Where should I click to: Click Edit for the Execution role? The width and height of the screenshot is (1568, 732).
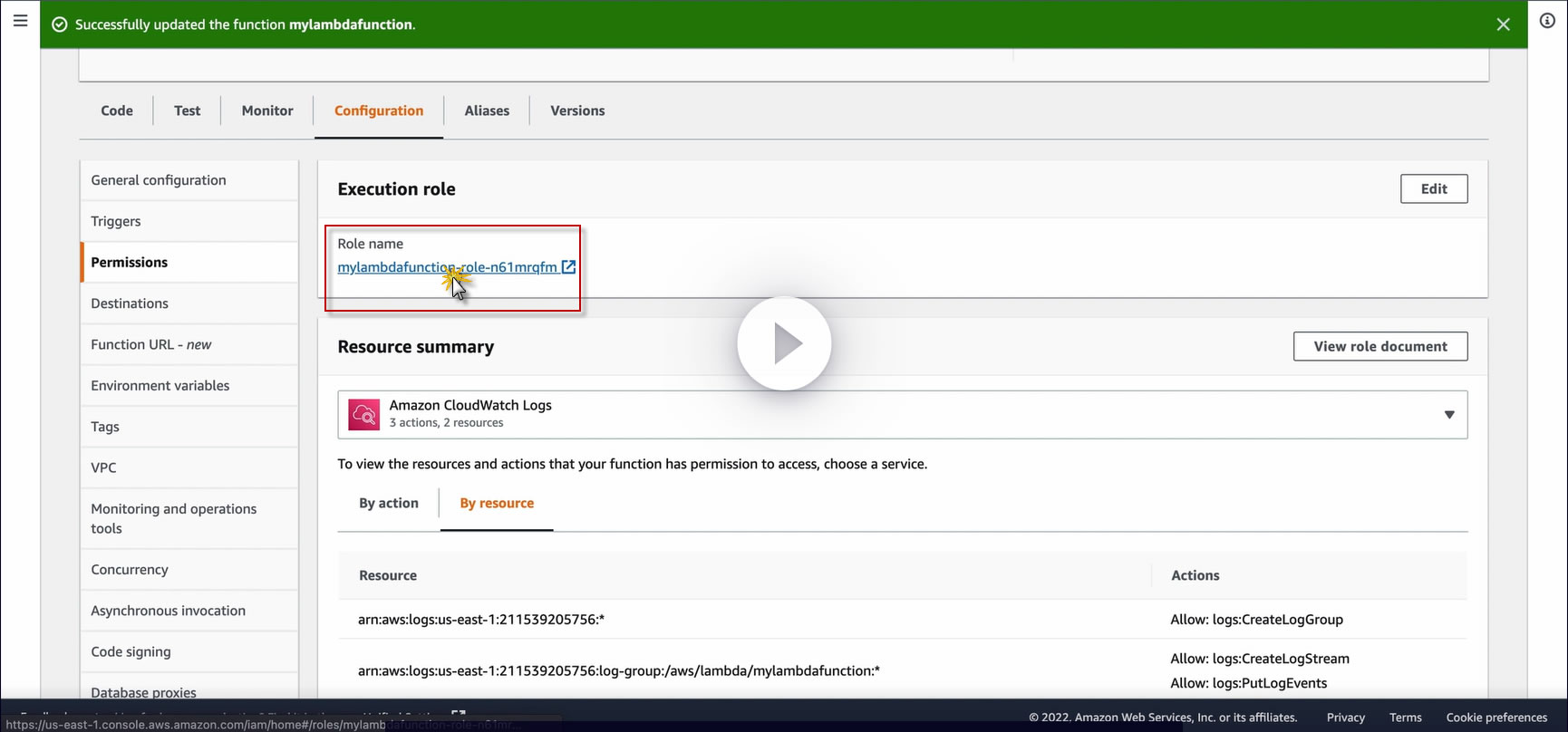point(1434,188)
